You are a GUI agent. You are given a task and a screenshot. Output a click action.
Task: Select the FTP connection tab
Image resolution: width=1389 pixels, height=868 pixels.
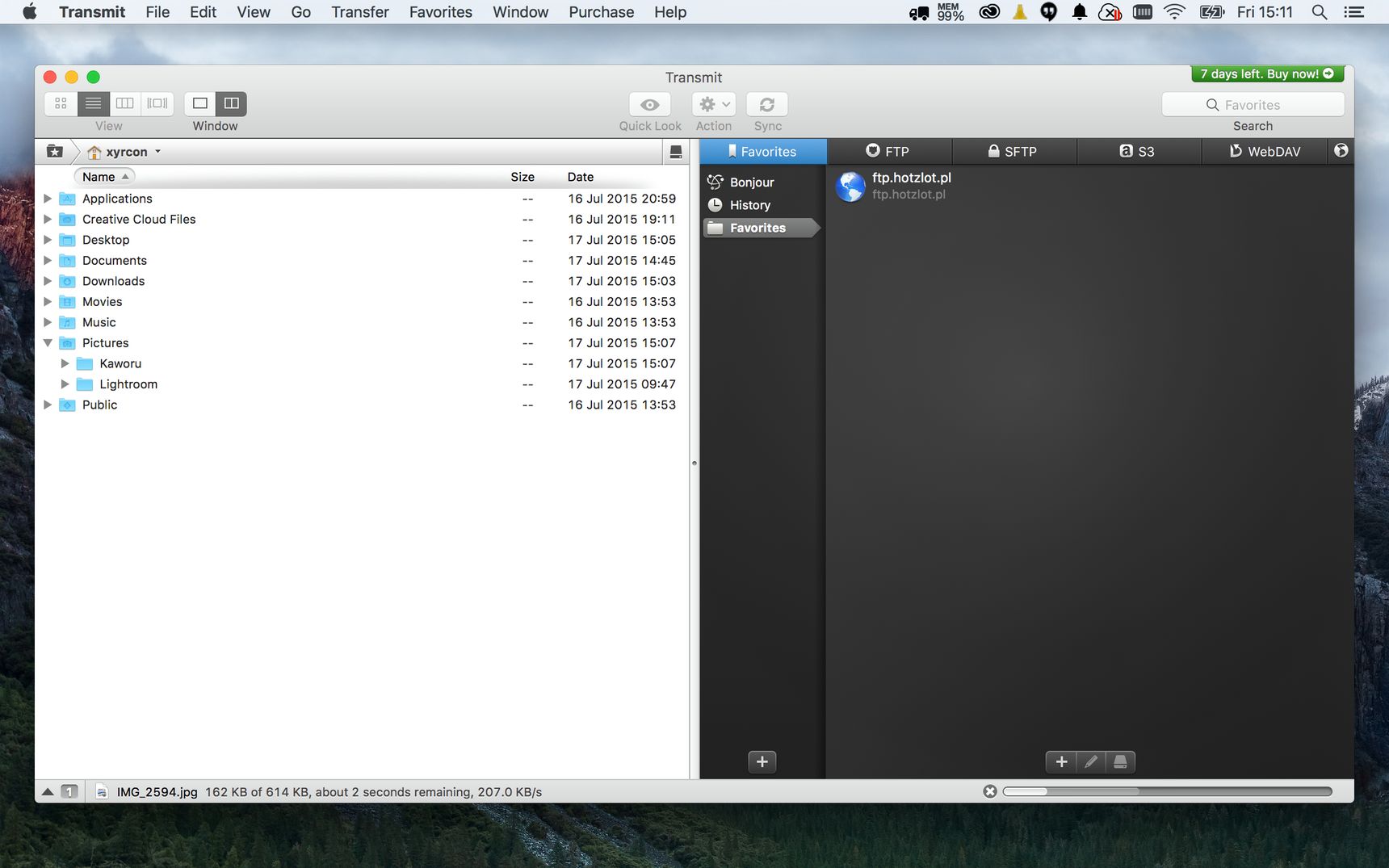coord(889,152)
